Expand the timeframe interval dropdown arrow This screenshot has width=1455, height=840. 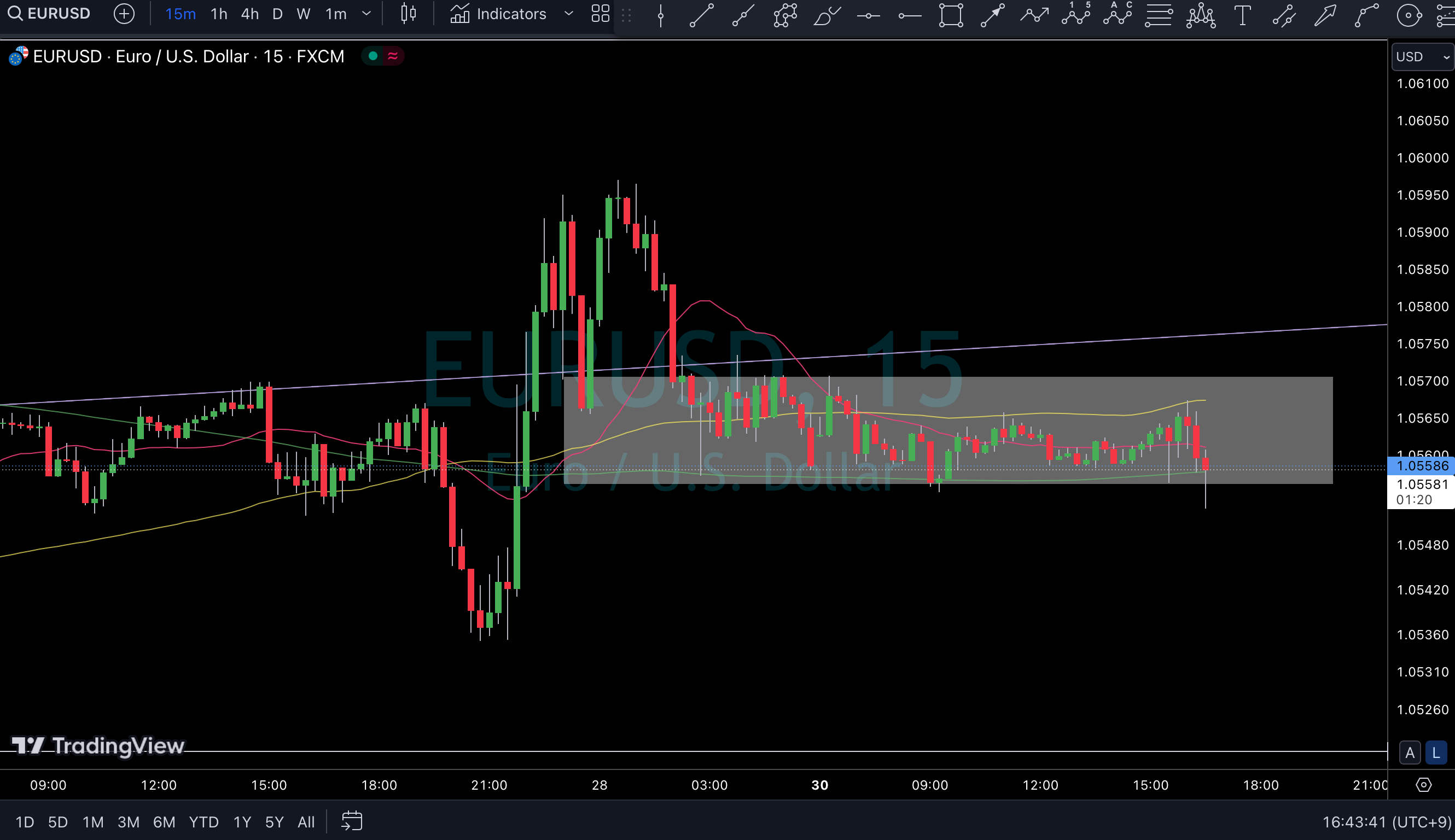(366, 13)
